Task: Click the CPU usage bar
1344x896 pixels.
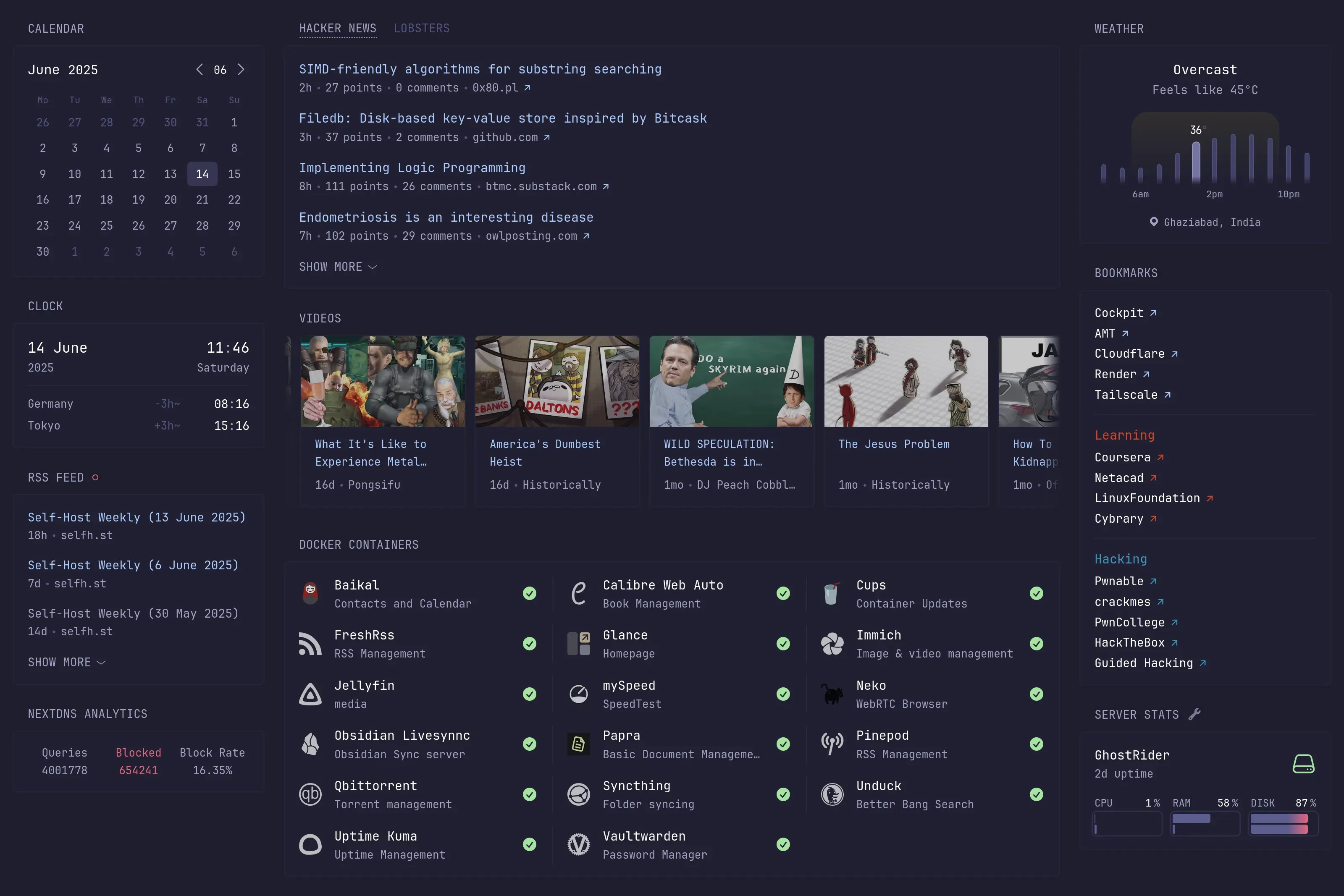Action: point(1127,824)
